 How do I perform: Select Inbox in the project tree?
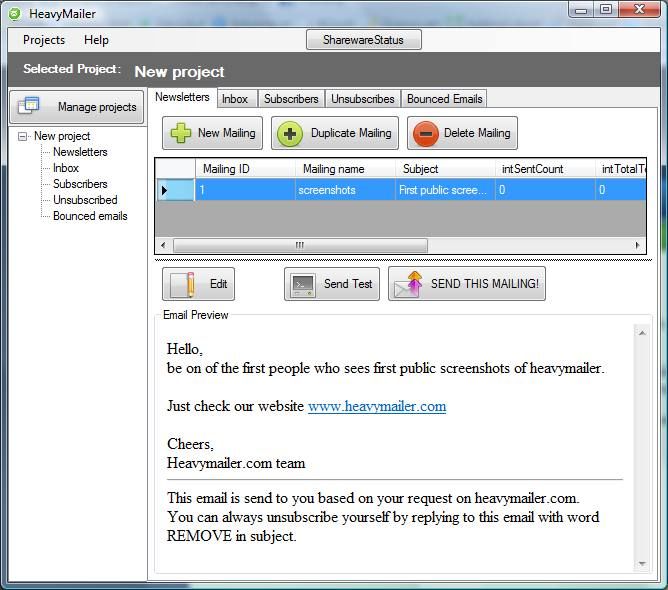(x=66, y=168)
